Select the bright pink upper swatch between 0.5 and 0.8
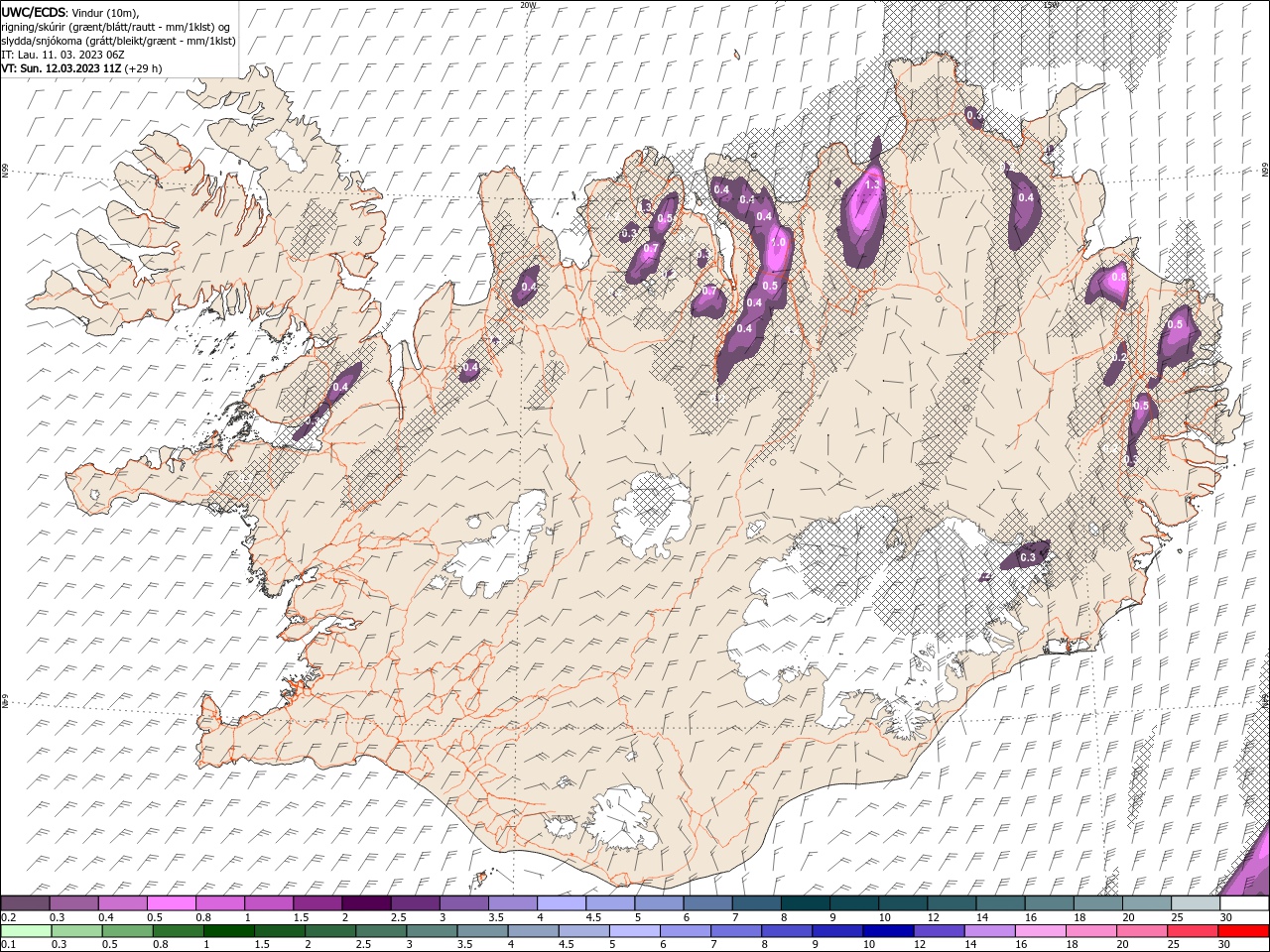The image size is (1270, 952). 172,903
